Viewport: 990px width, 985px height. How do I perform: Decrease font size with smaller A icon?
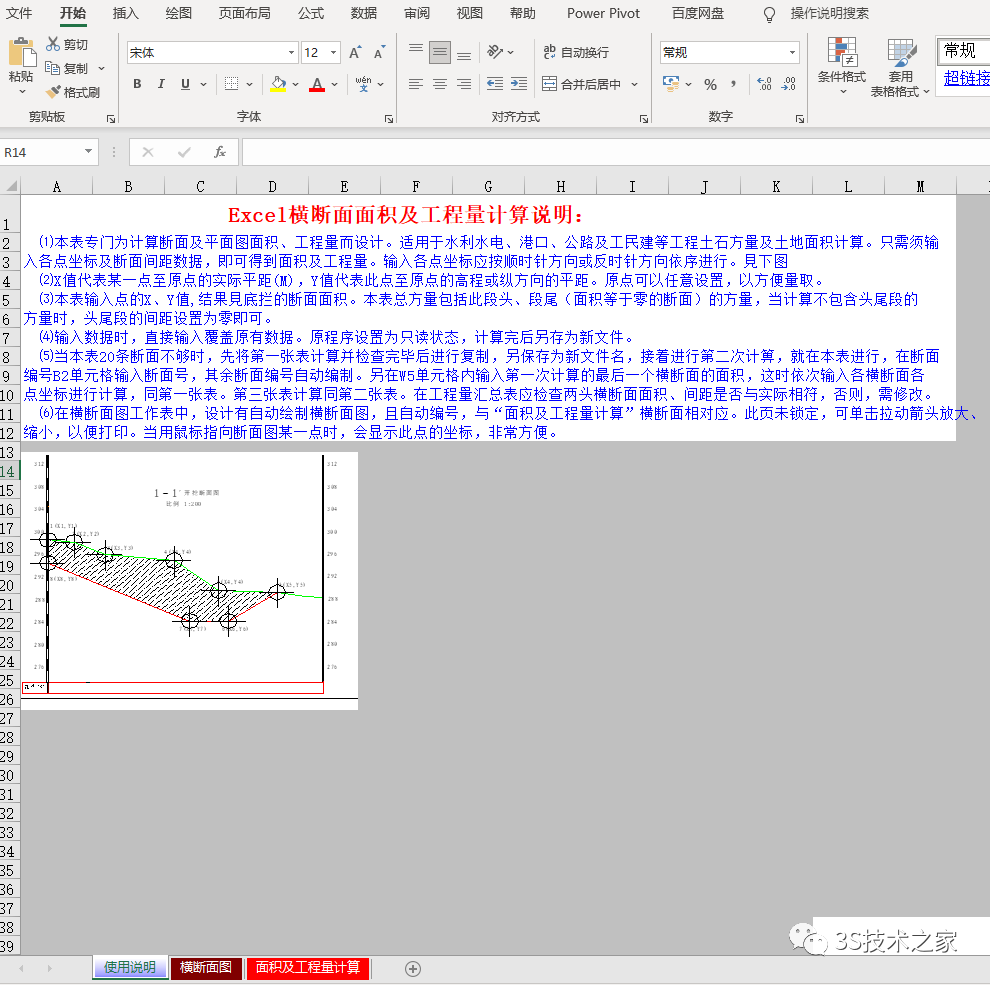pos(379,53)
